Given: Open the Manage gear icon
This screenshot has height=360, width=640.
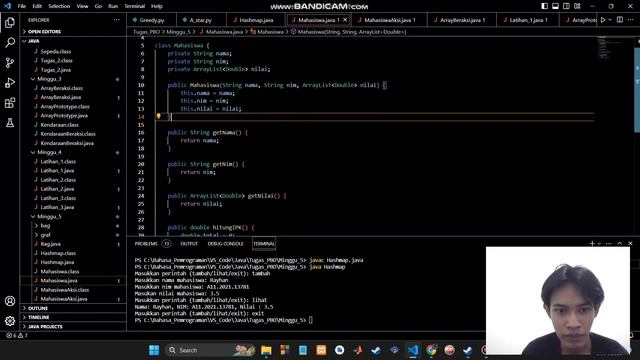Looking at the screenshot, I should tap(10, 321).
